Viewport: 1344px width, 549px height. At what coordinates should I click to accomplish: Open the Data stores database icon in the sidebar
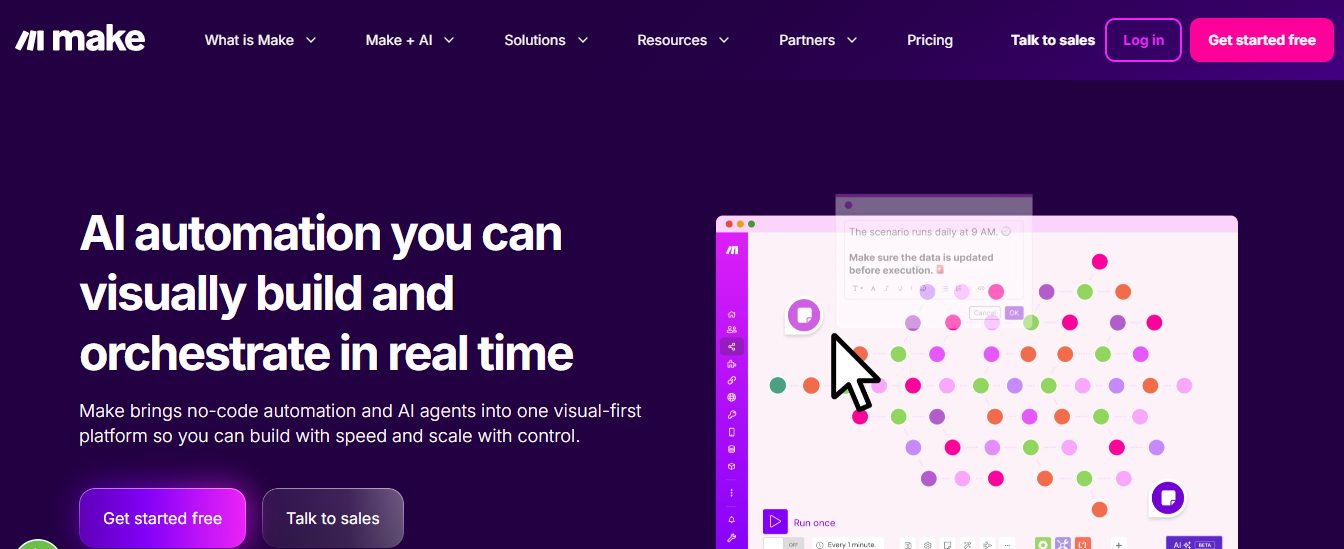point(732,449)
